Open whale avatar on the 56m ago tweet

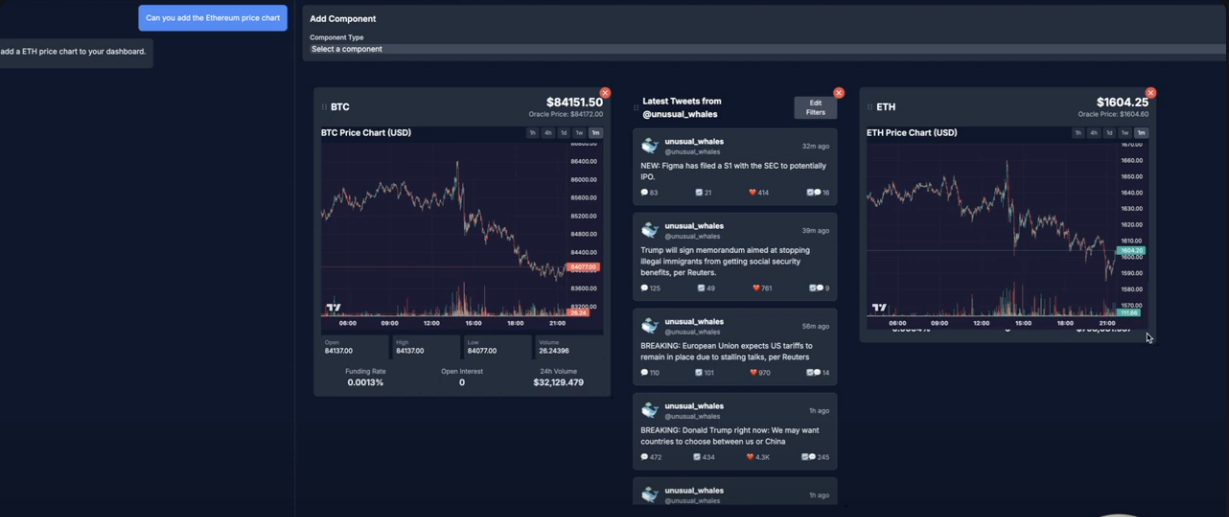coord(650,326)
